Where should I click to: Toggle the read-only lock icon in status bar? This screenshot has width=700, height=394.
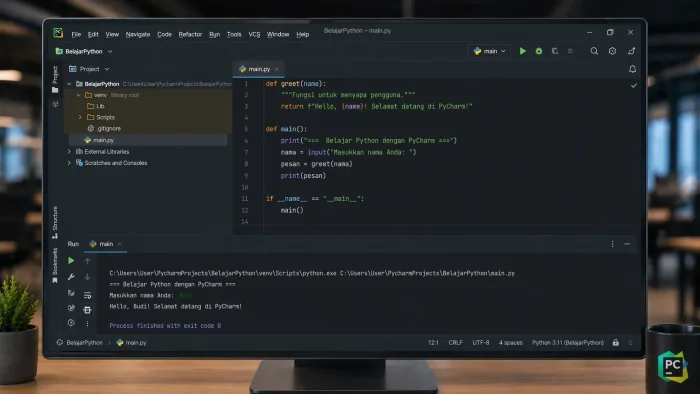(616, 343)
